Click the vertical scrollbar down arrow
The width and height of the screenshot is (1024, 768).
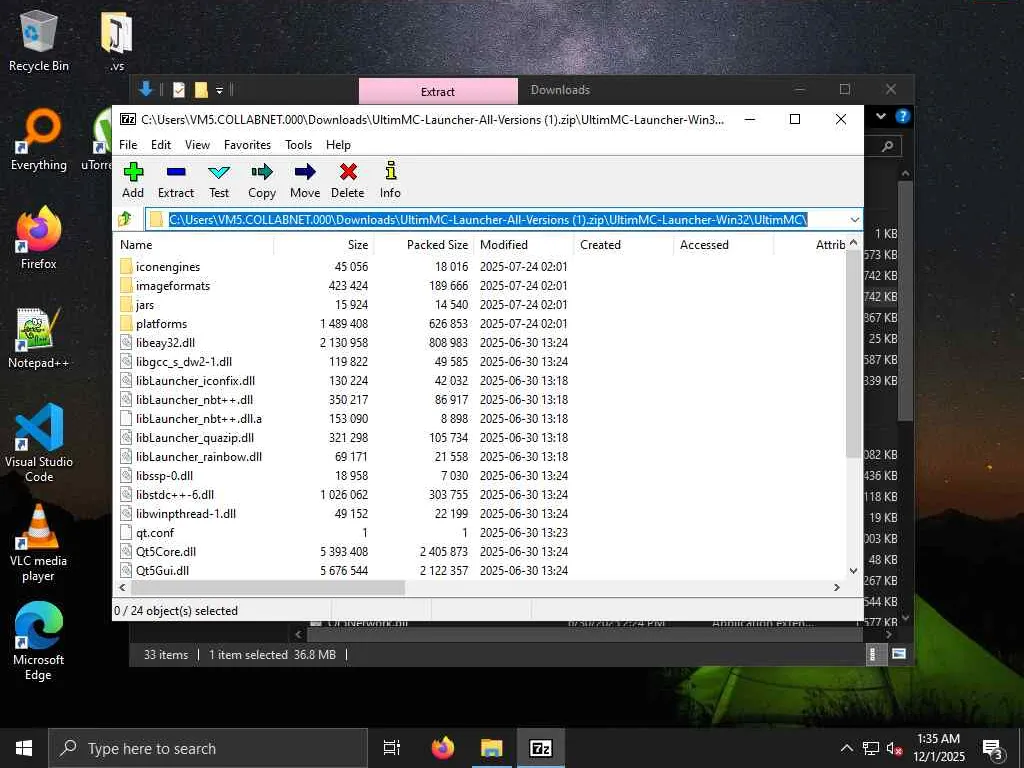click(853, 571)
